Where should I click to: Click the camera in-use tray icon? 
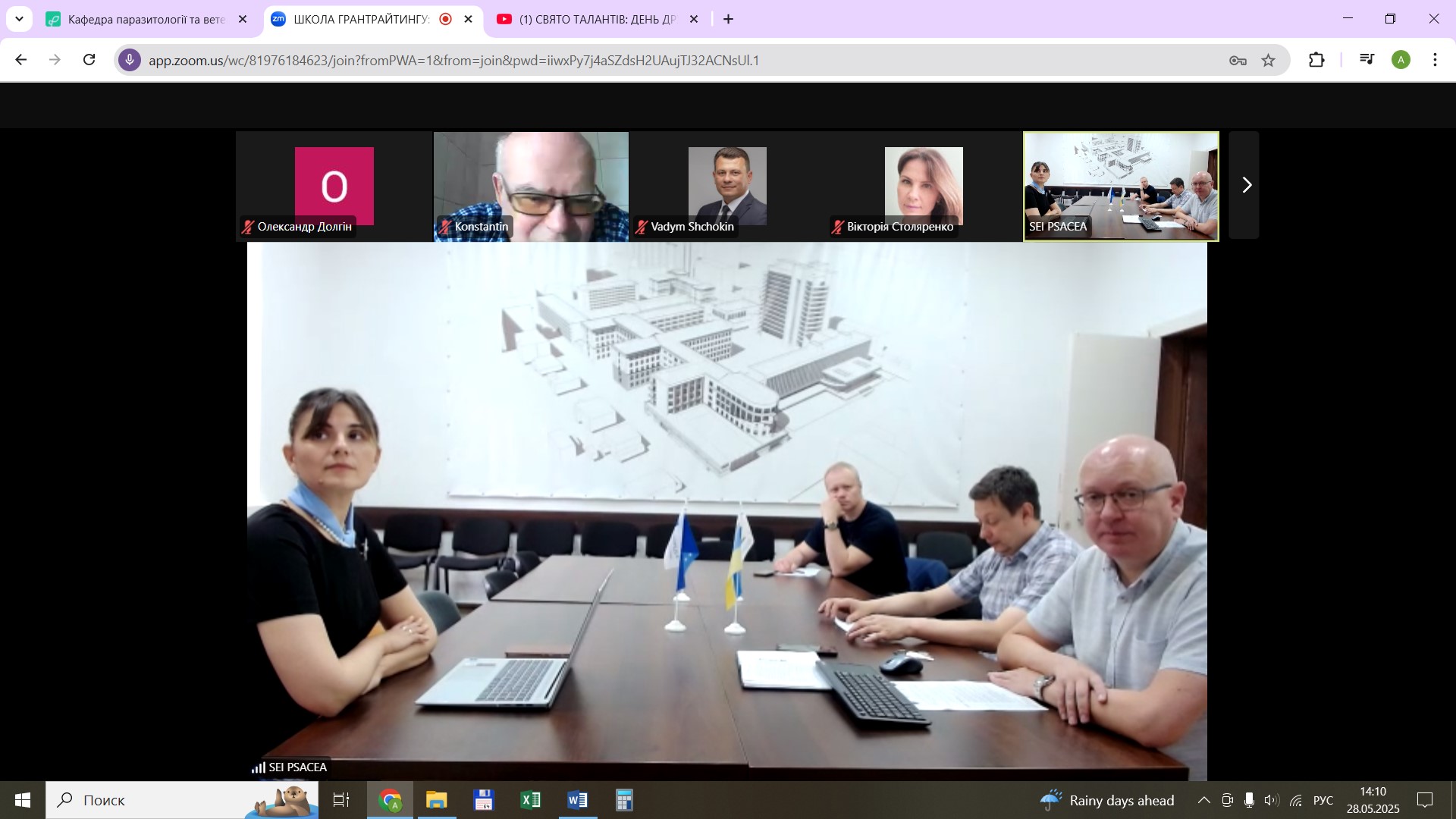click(1227, 800)
